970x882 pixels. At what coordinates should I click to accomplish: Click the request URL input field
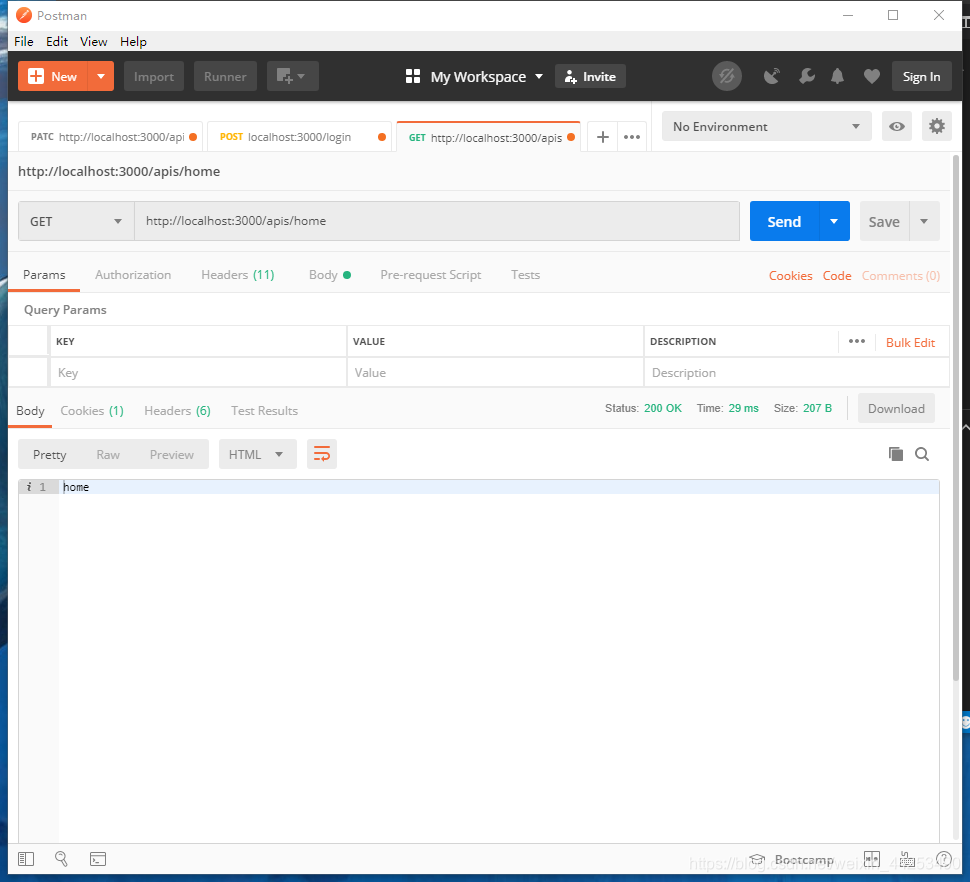coord(437,221)
